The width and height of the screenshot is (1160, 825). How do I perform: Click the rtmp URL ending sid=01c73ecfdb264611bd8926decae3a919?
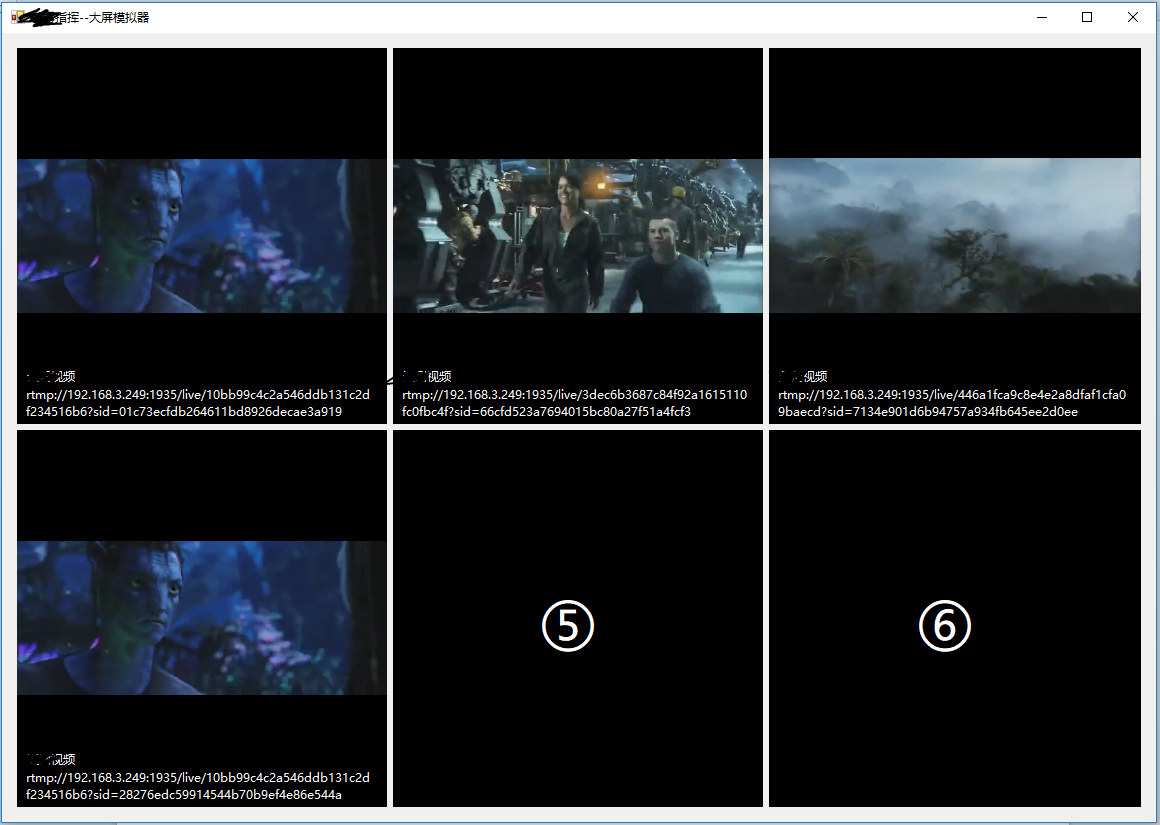pos(198,403)
